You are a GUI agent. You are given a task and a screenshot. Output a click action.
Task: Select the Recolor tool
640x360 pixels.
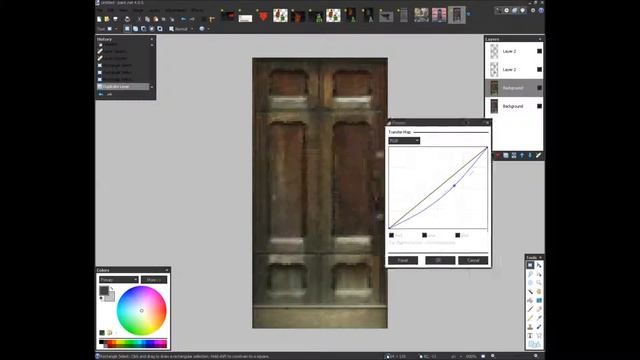(539, 327)
